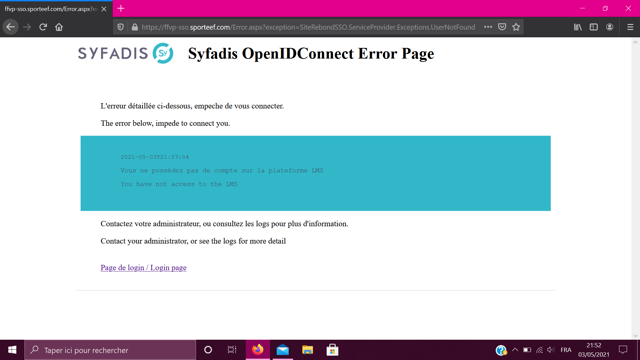Click Taper ici pour rechercher box
The width and height of the screenshot is (640, 360).
point(110,350)
